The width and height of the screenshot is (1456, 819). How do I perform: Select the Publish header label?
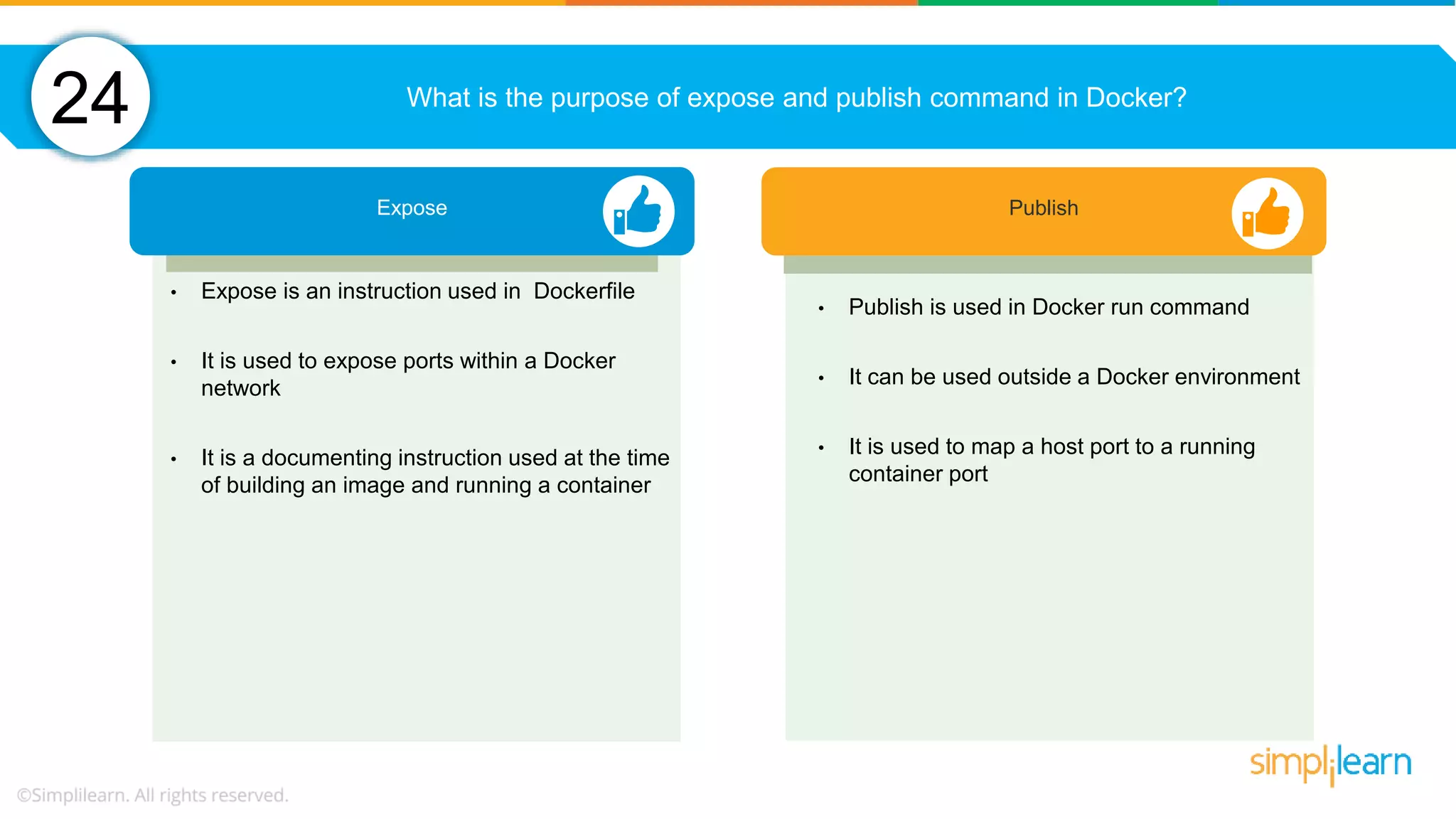1043,208
